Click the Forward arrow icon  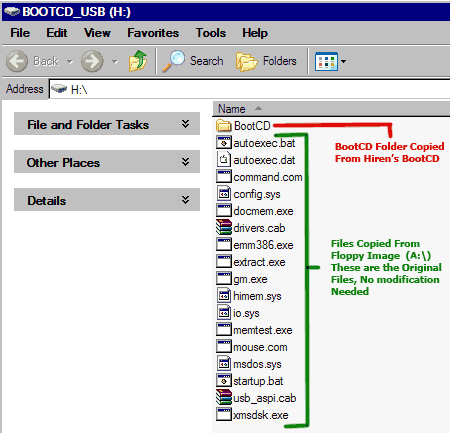(92, 61)
